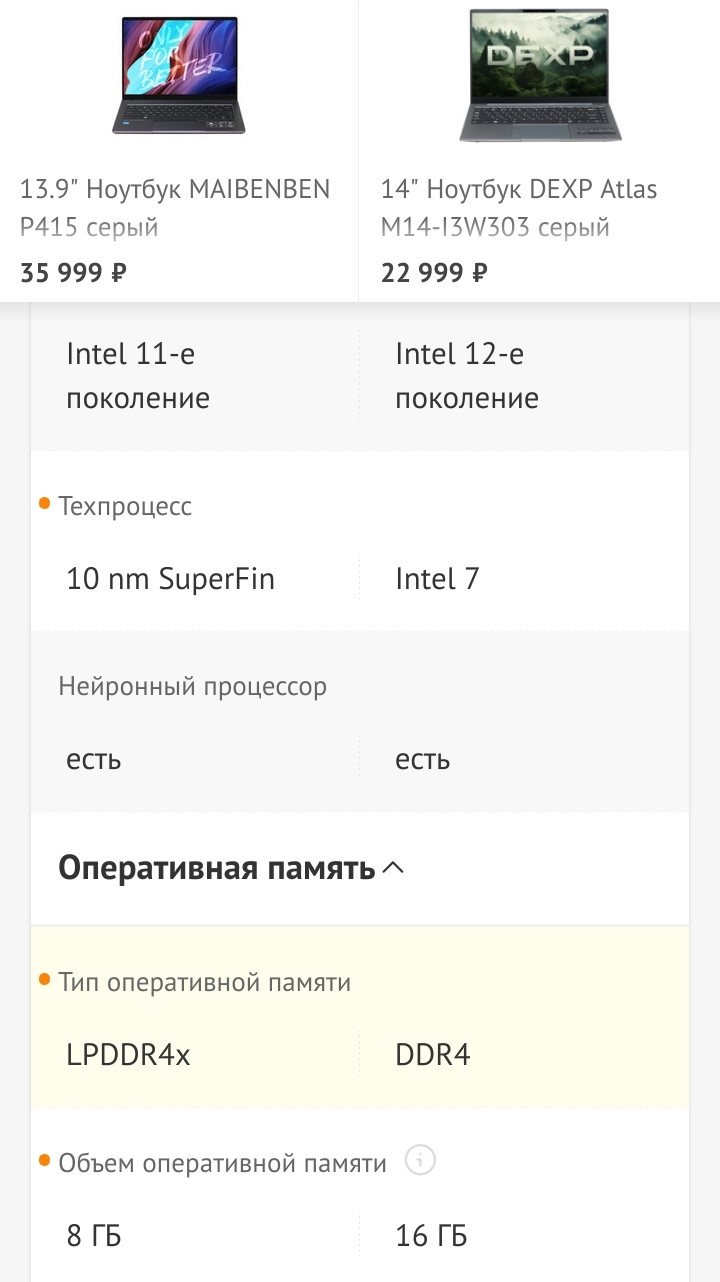Open the info icon beside Объем оперативной памяти
Screen dimensions: 720x1282
421,1162
